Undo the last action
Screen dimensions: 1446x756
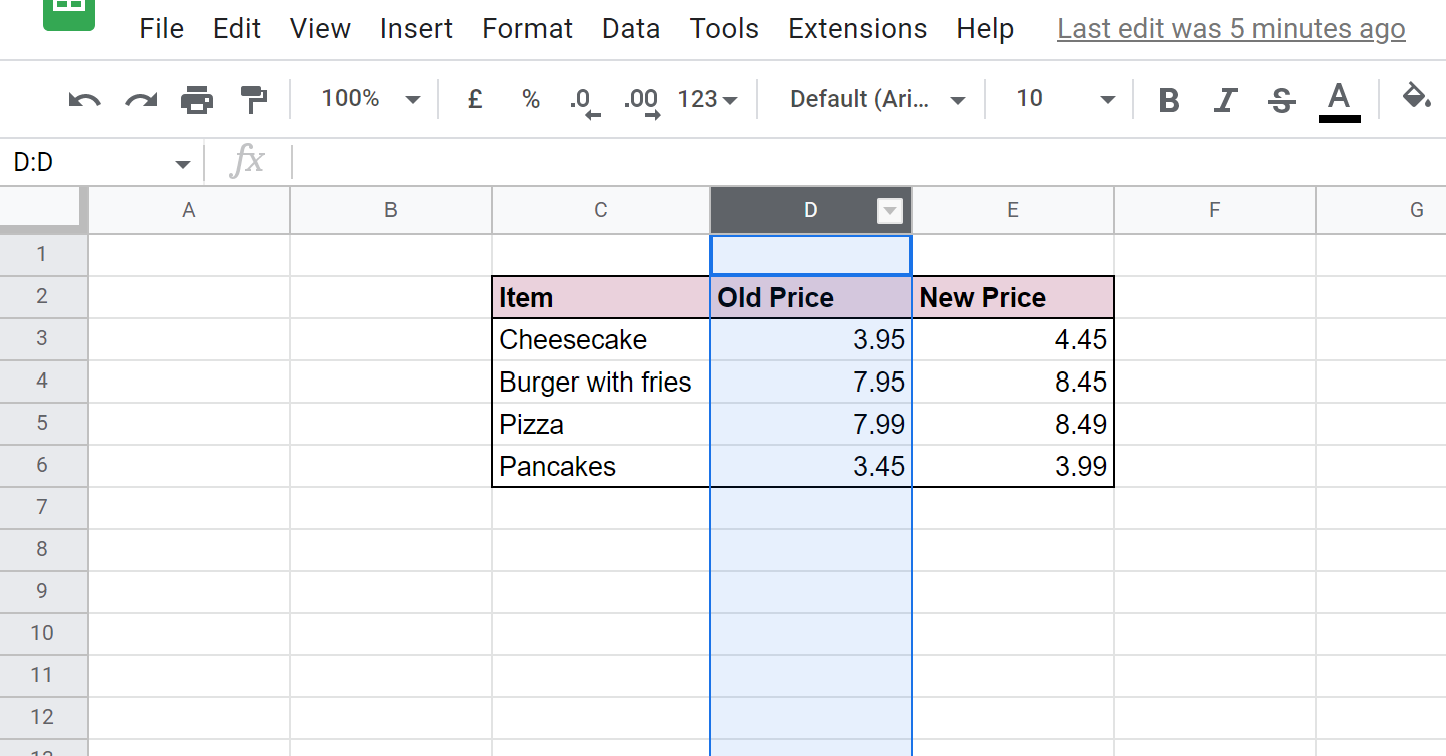84,99
